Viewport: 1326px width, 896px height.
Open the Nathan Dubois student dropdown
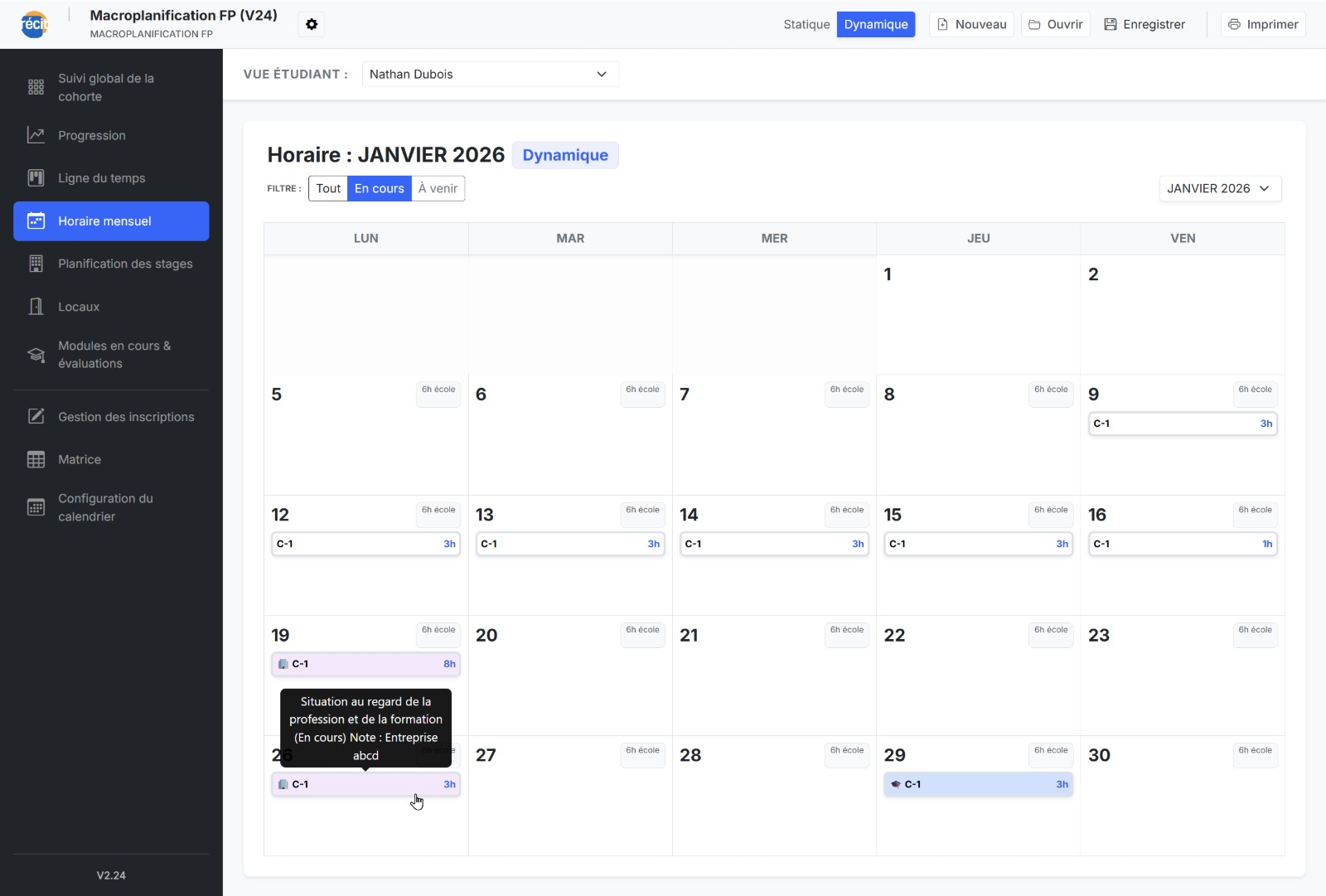(490, 75)
